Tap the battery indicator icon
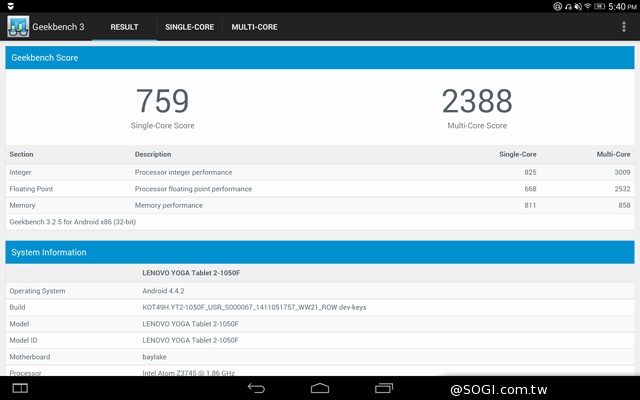This screenshot has width=640, height=400. tap(597, 6)
